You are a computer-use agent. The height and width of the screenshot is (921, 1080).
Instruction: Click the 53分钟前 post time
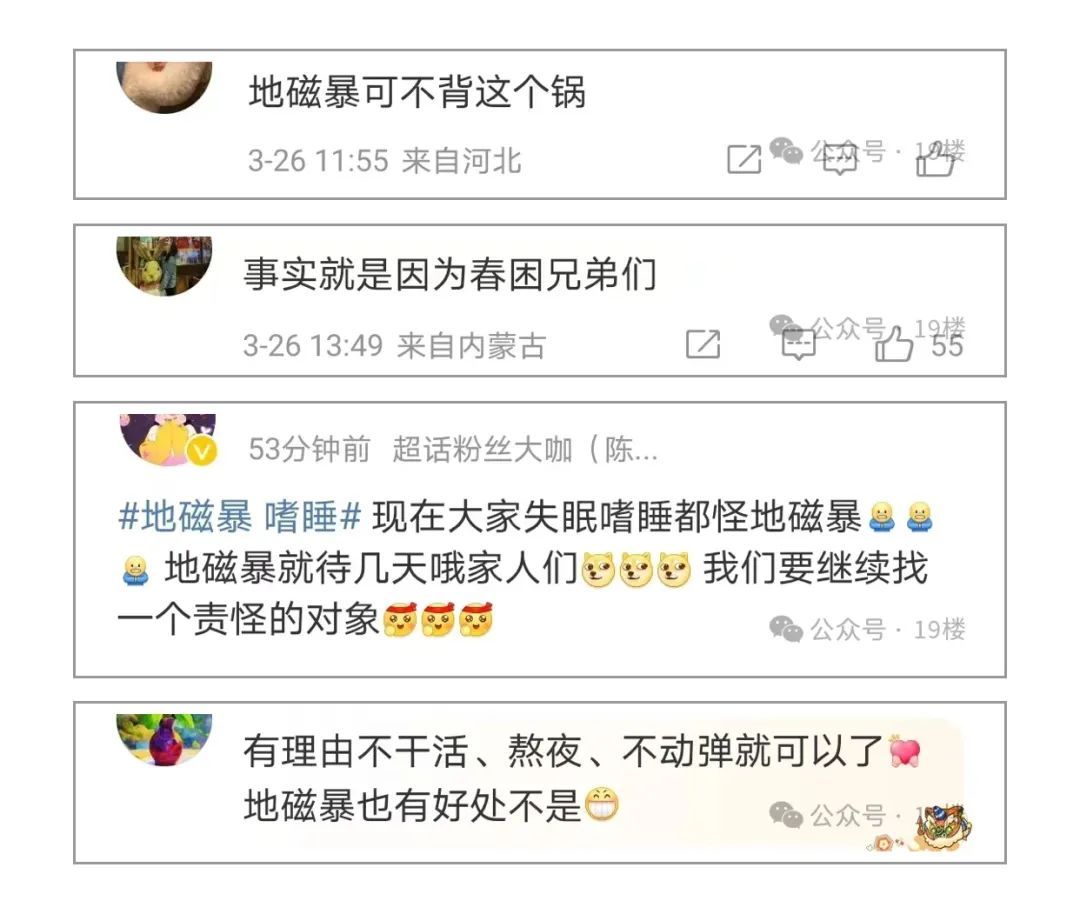coord(309,450)
